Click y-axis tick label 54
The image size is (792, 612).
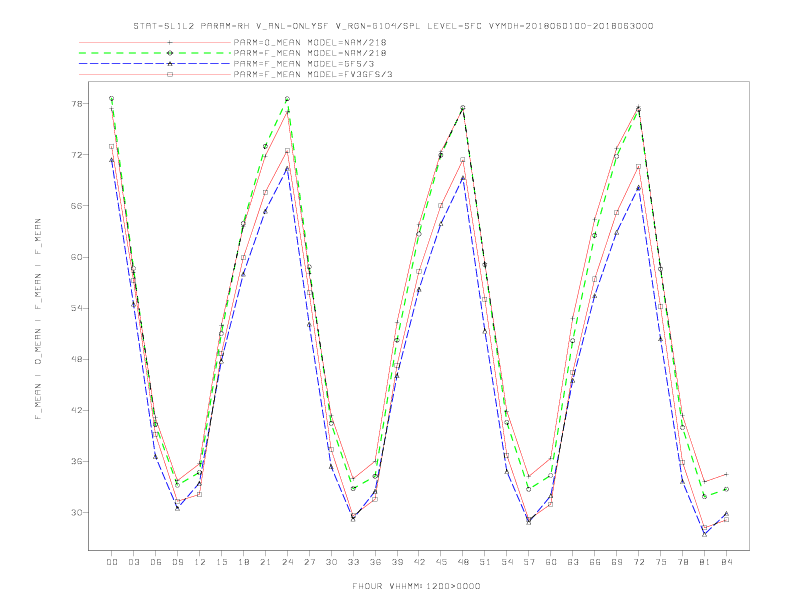77,308
